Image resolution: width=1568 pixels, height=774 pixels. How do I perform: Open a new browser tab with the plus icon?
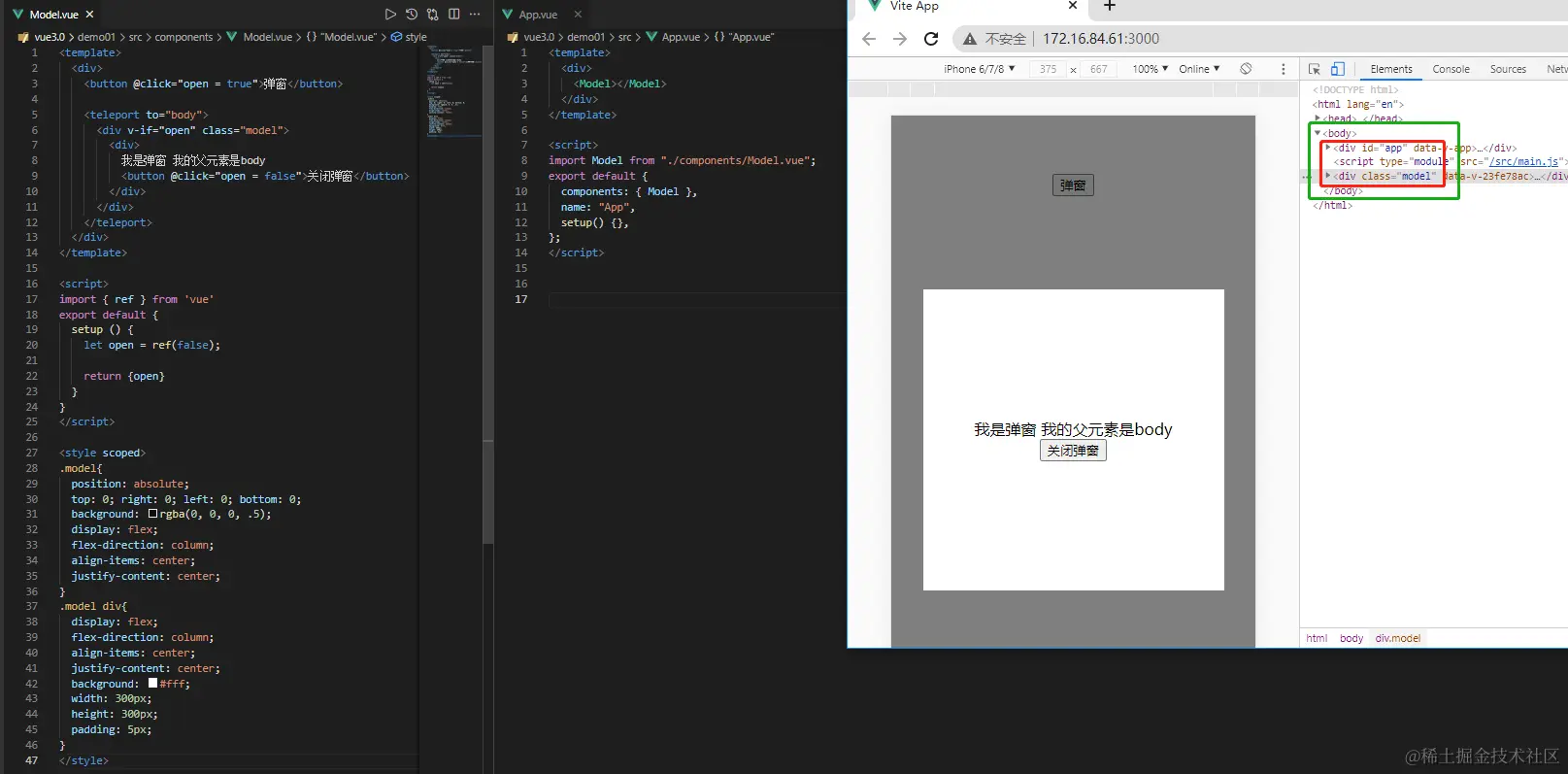click(1110, 6)
